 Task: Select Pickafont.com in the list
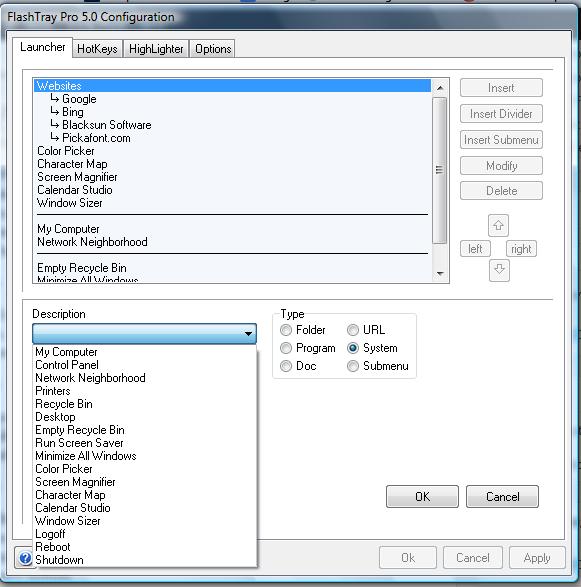pyautogui.click(x=232, y=138)
